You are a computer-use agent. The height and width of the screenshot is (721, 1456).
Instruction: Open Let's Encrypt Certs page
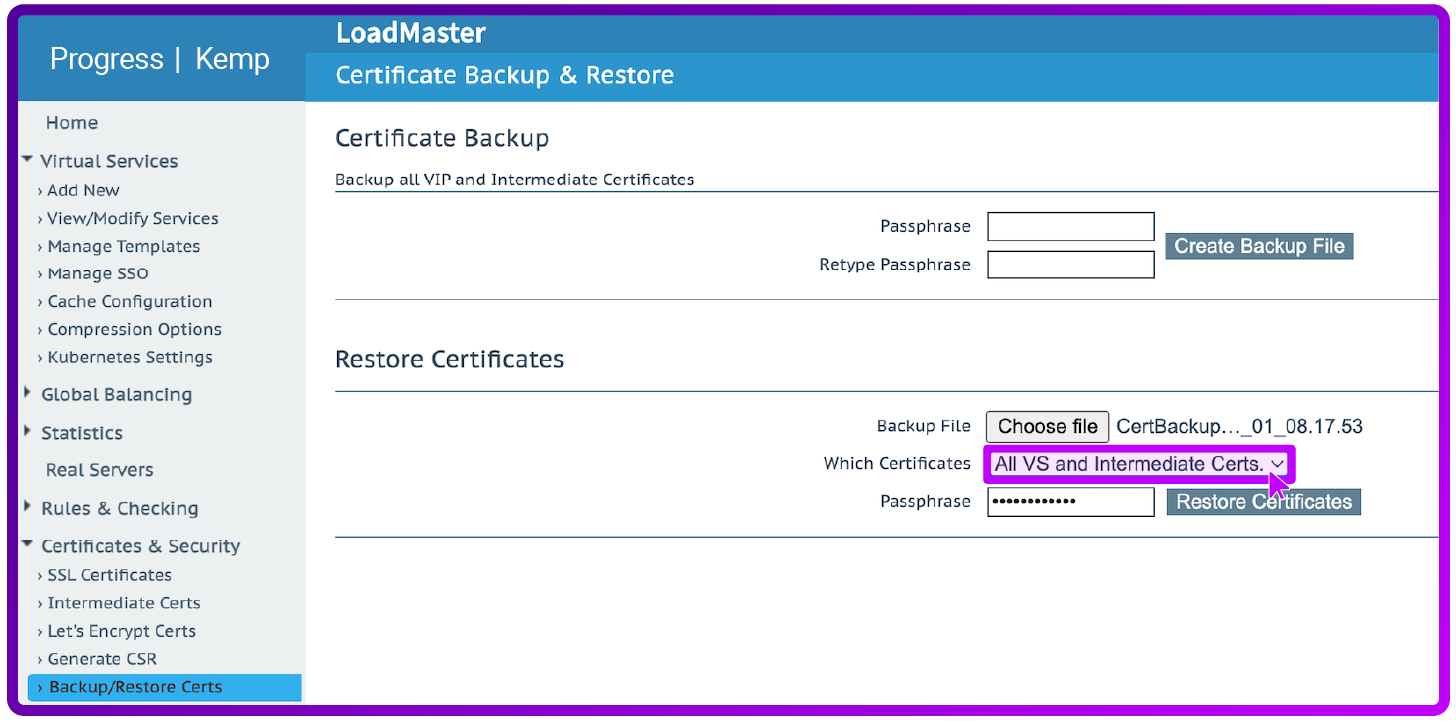[x=121, y=631]
